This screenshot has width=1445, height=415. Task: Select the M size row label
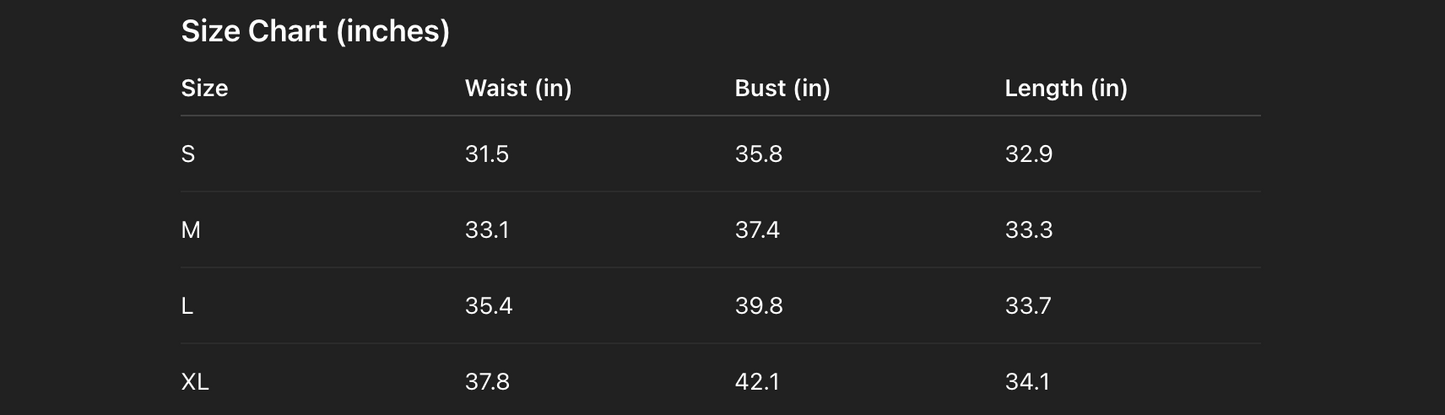[191, 230]
